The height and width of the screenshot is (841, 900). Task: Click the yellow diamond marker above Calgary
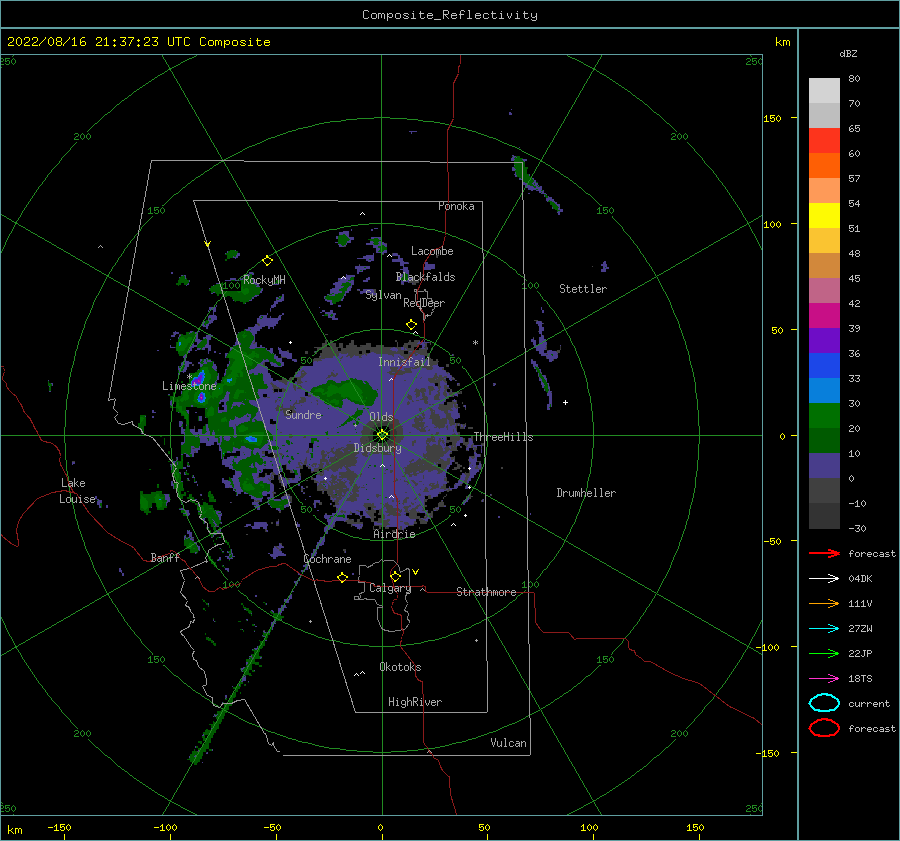tap(395, 576)
